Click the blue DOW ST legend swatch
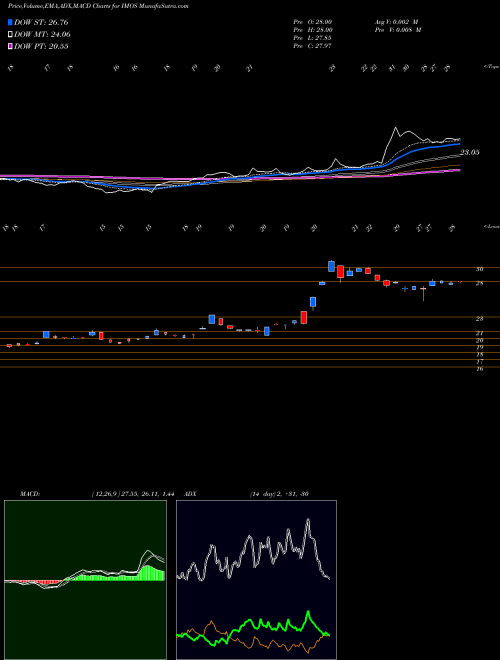The image size is (500, 660). [10, 22]
